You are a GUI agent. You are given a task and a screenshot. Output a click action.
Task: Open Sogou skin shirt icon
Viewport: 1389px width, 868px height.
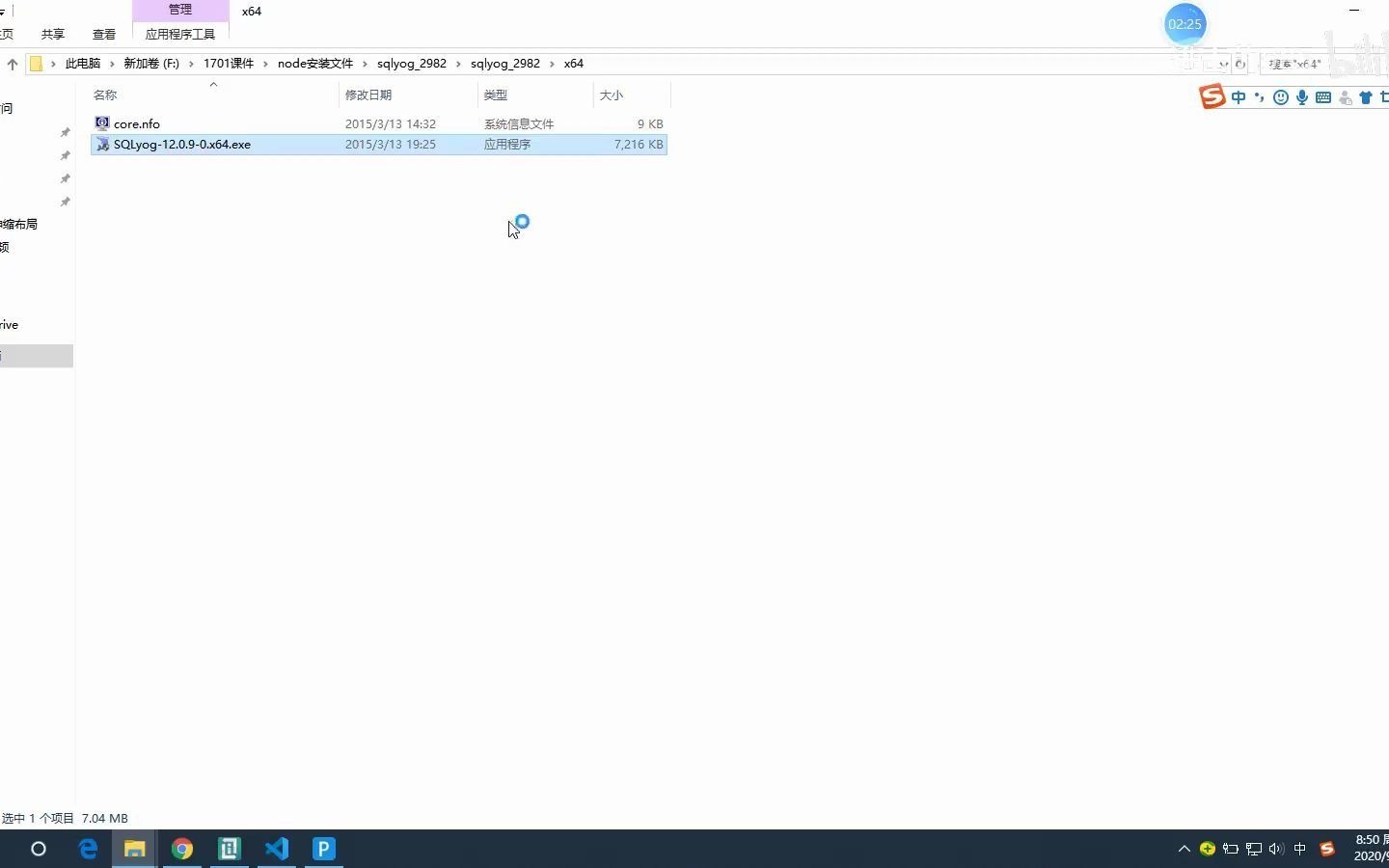pos(1366,96)
